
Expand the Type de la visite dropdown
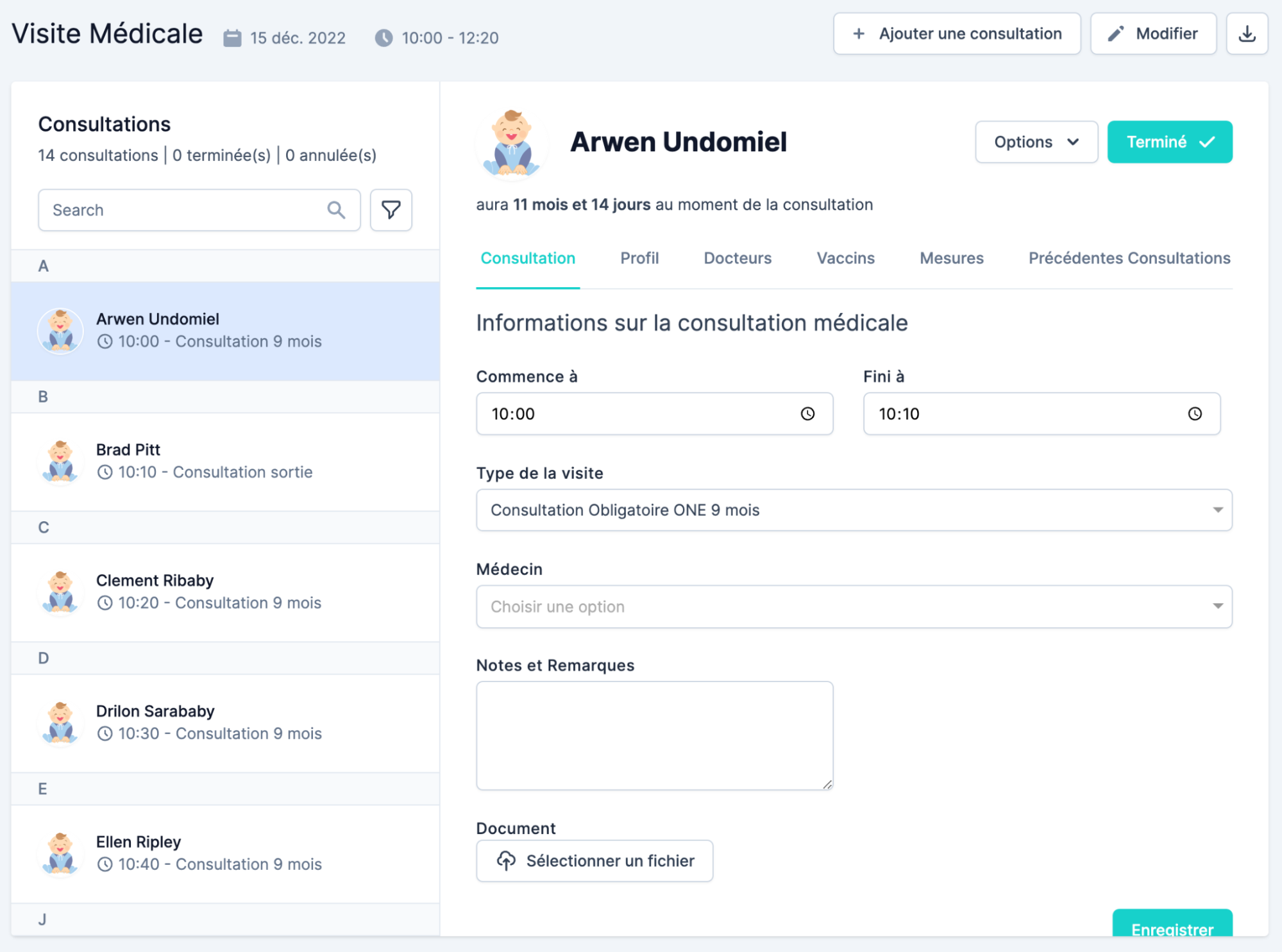tap(854, 510)
